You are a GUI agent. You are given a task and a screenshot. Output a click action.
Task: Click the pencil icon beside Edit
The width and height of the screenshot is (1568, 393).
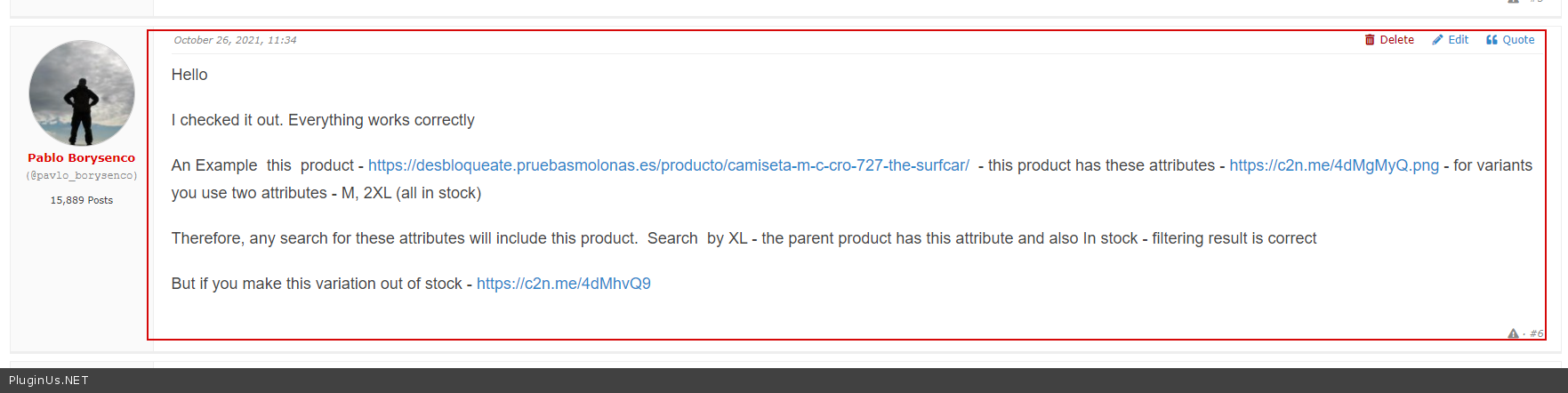coord(1437,40)
